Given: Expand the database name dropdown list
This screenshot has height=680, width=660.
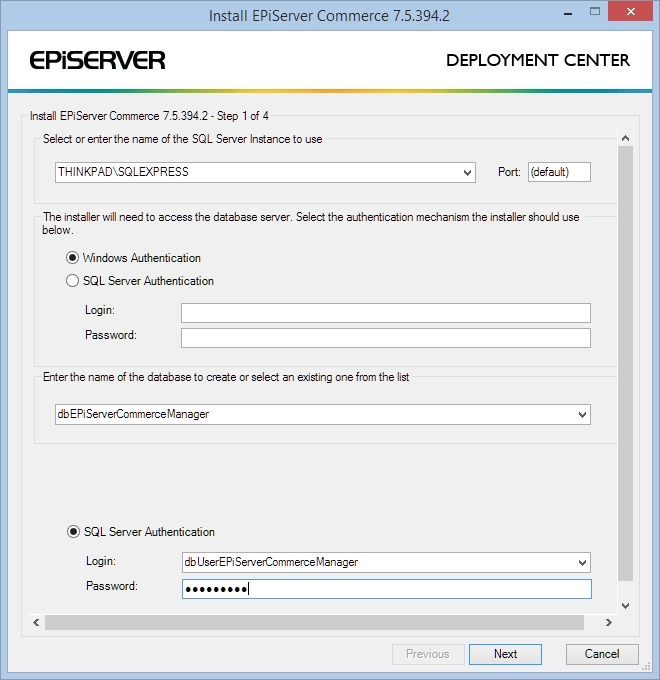Looking at the screenshot, I should pos(582,414).
